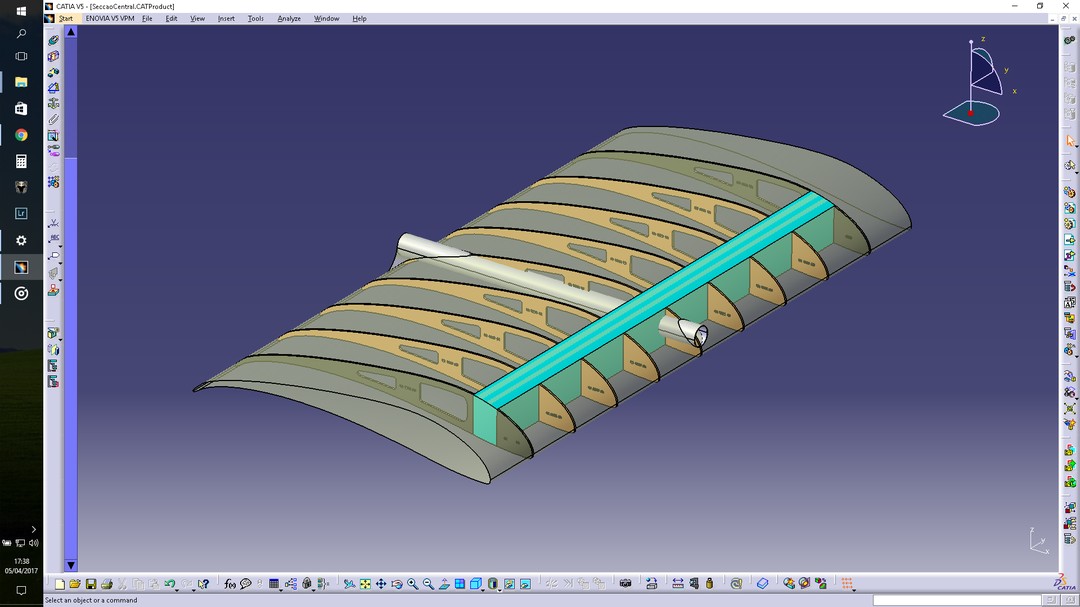Click the Save diskette icon

(91, 584)
